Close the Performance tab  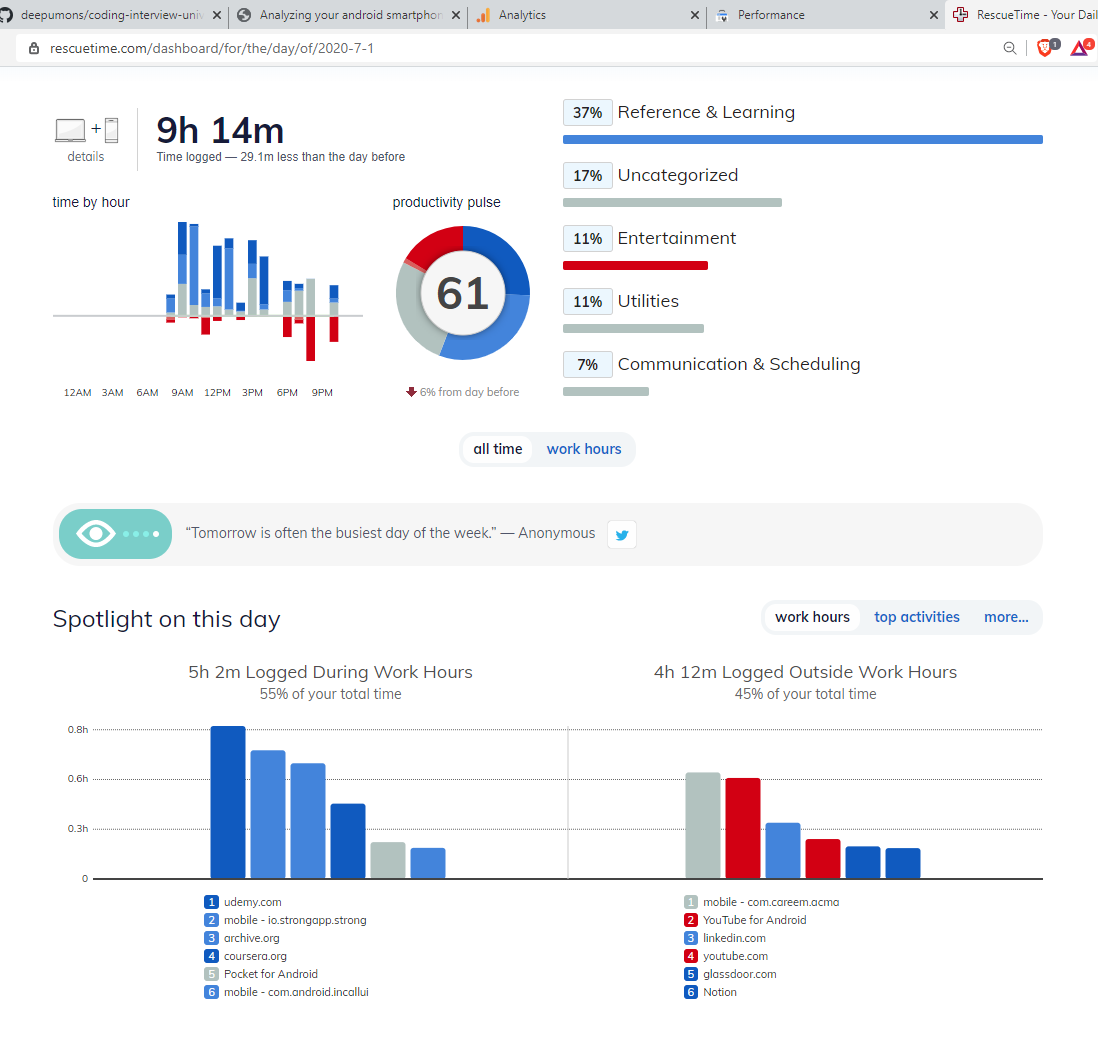(x=933, y=15)
